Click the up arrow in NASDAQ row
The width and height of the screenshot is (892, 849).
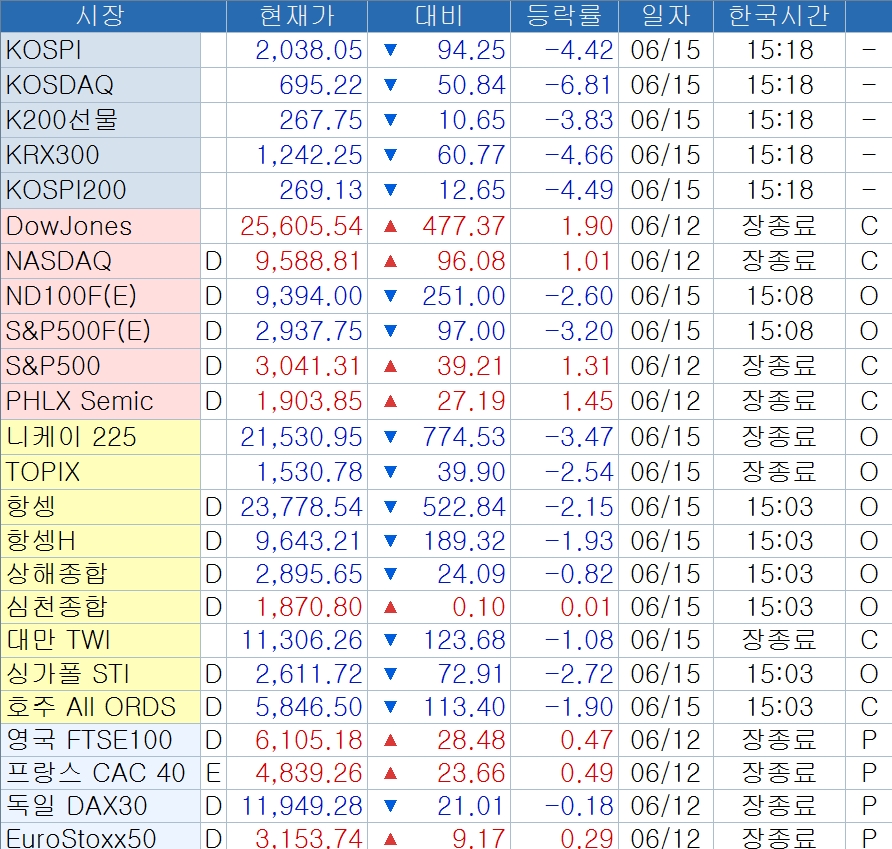[390, 262]
